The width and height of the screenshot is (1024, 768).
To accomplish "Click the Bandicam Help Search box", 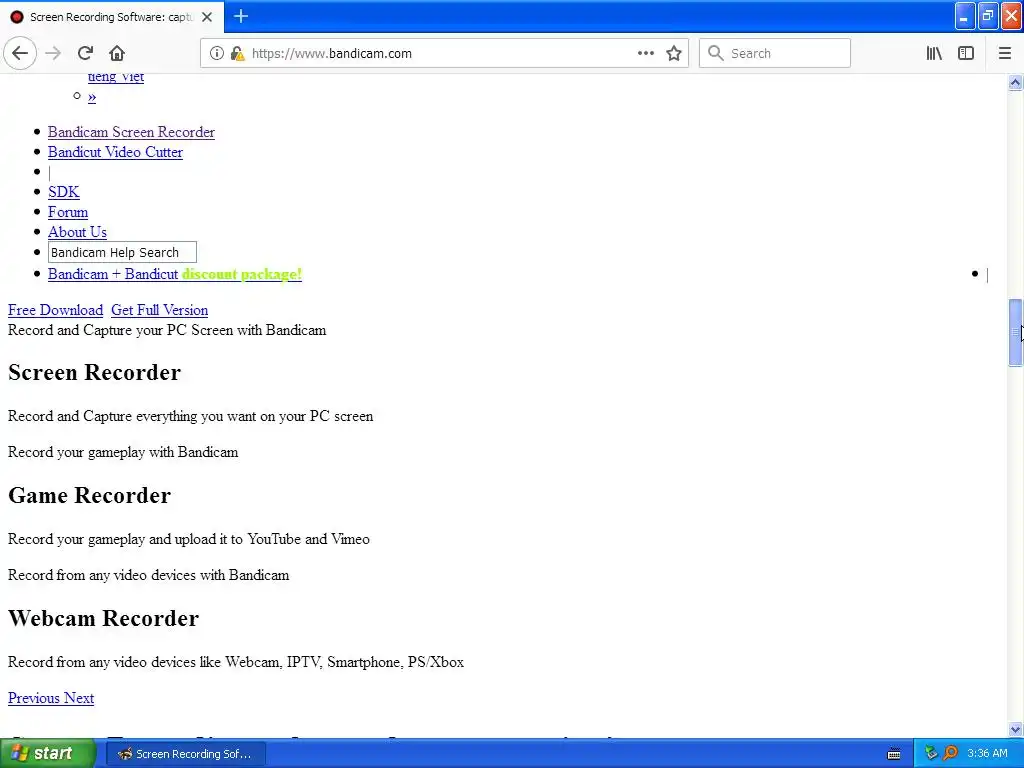I will (122, 252).
